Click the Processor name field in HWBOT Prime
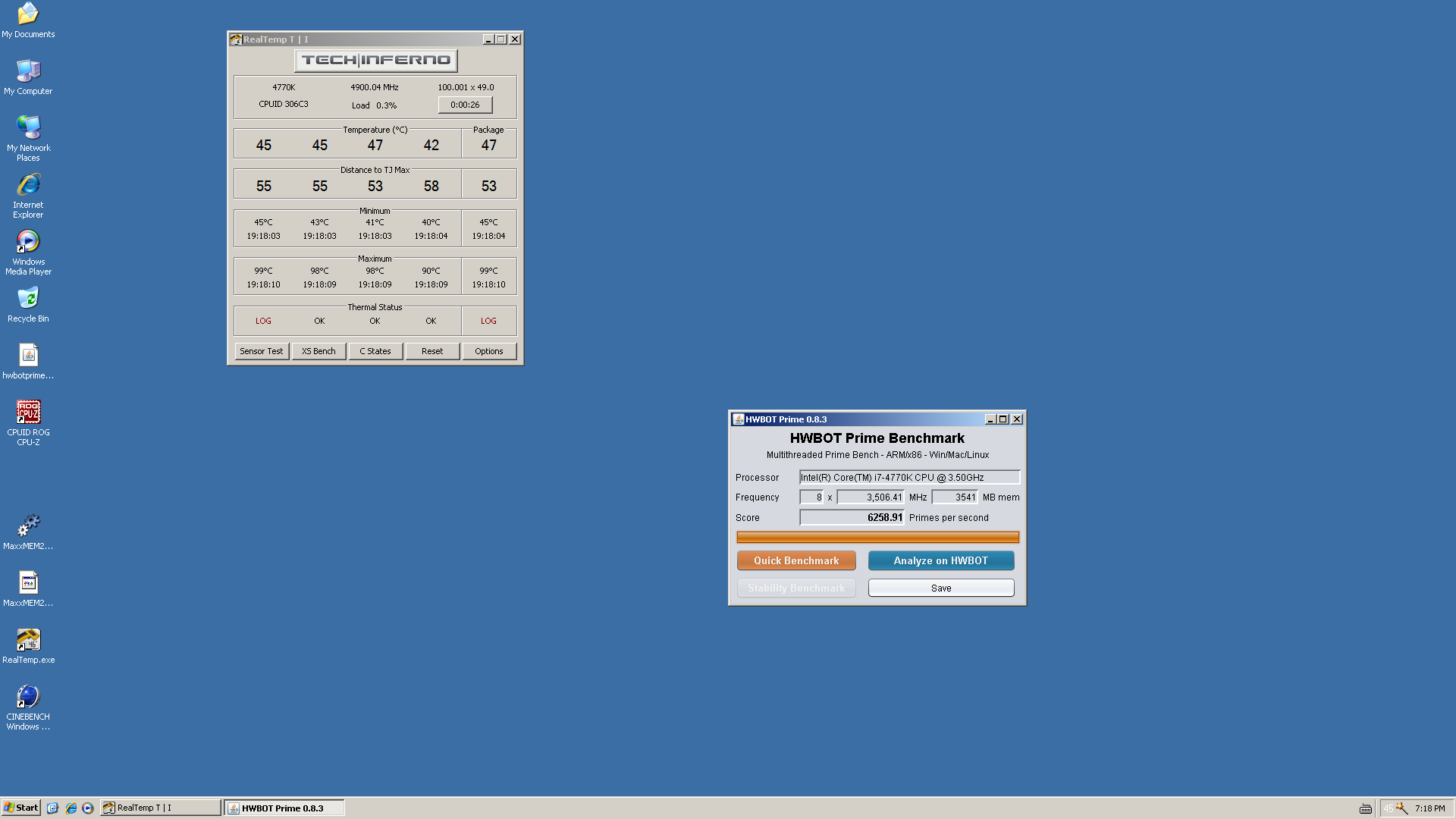This screenshot has width=1456, height=819. (910, 477)
